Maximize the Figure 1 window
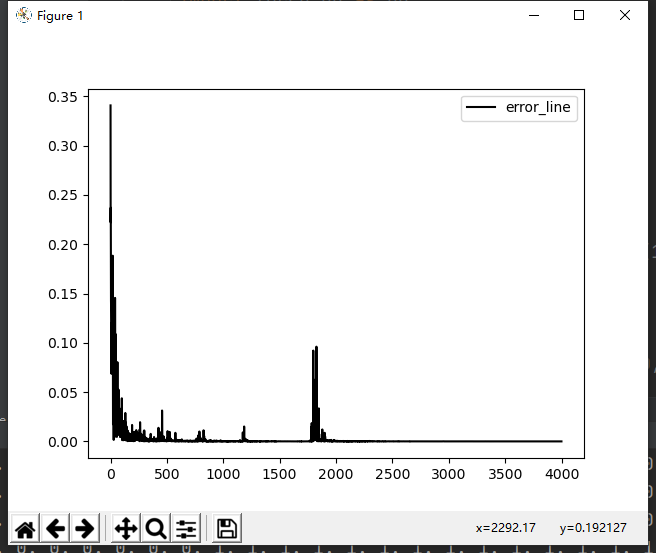 click(579, 15)
